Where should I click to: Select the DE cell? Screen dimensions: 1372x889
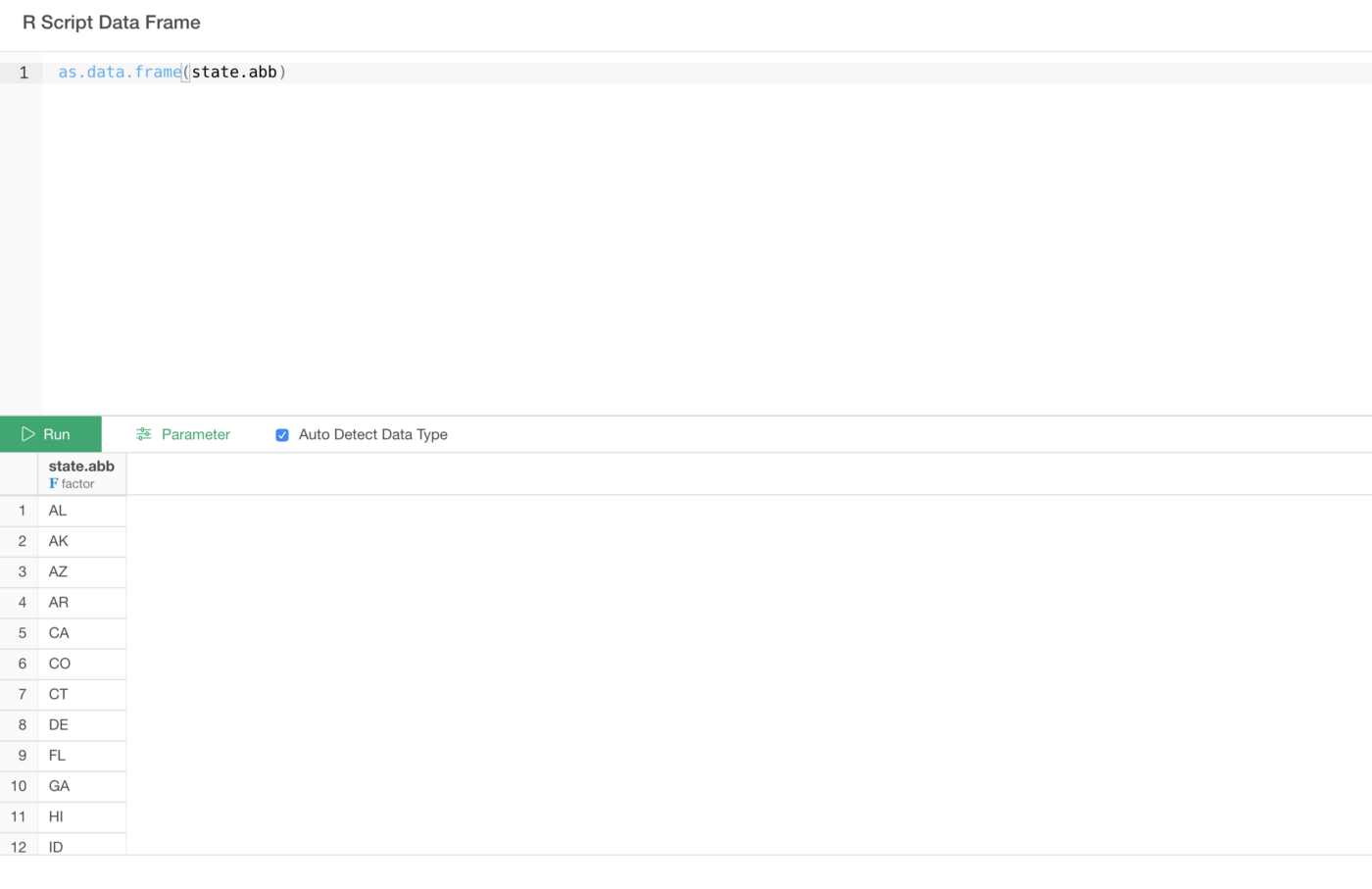click(x=81, y=725)
